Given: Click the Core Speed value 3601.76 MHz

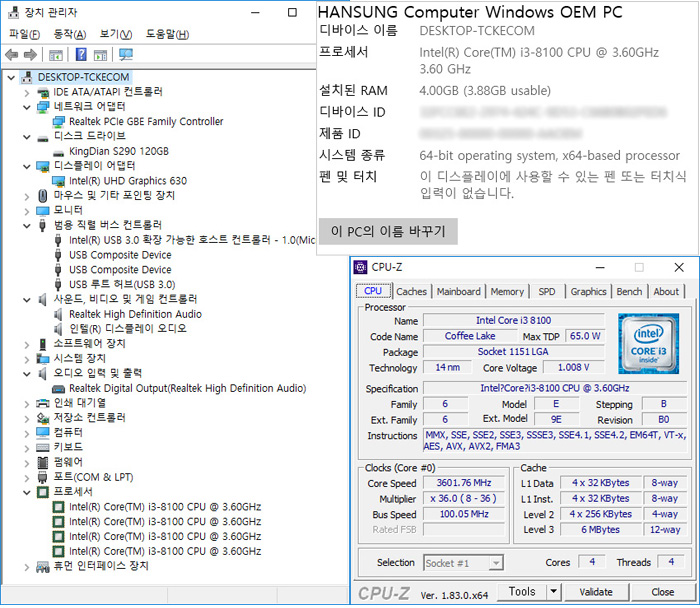Looking at the screenshot, I should (x=464, y=483).
